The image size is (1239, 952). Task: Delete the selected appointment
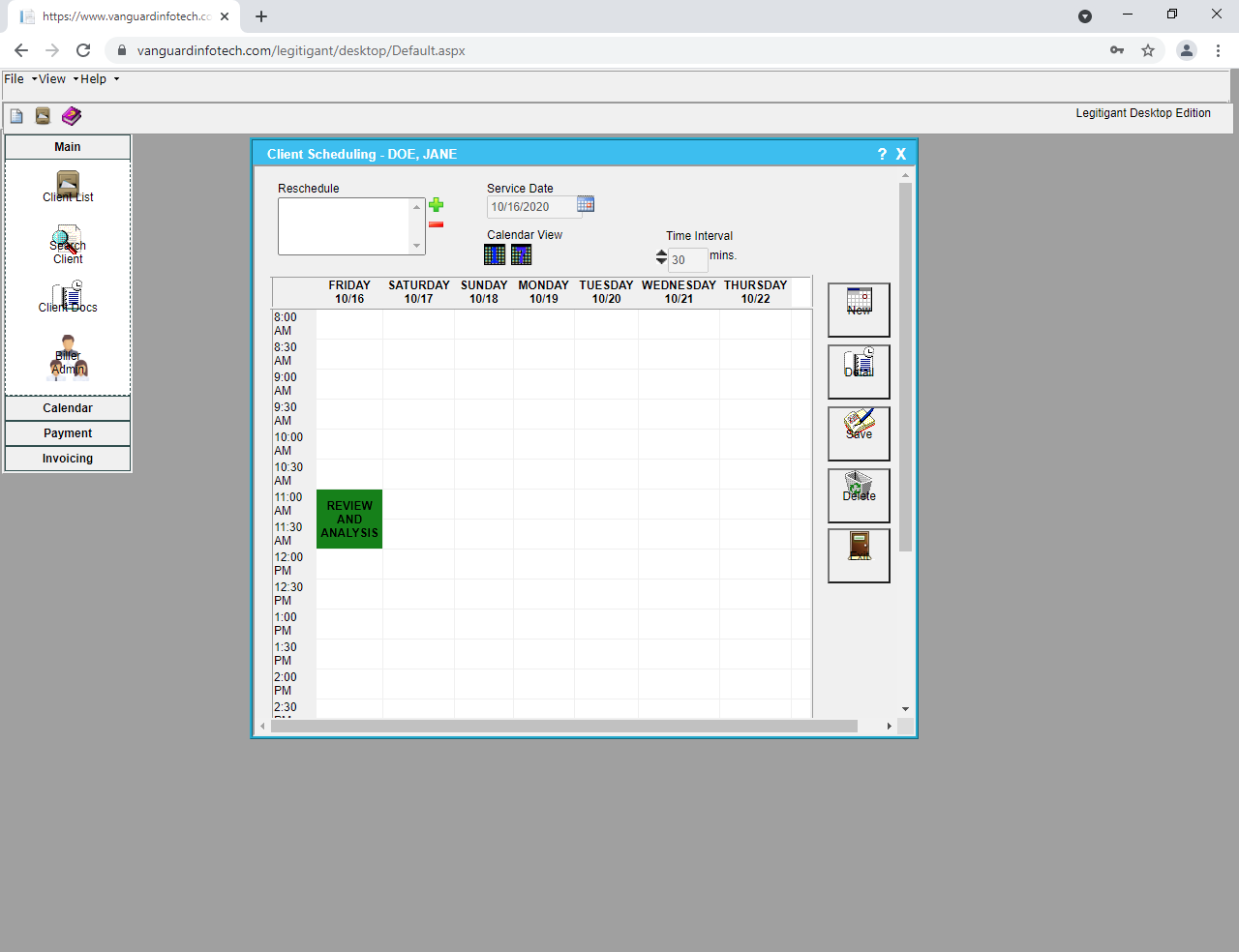coord(858,494)
